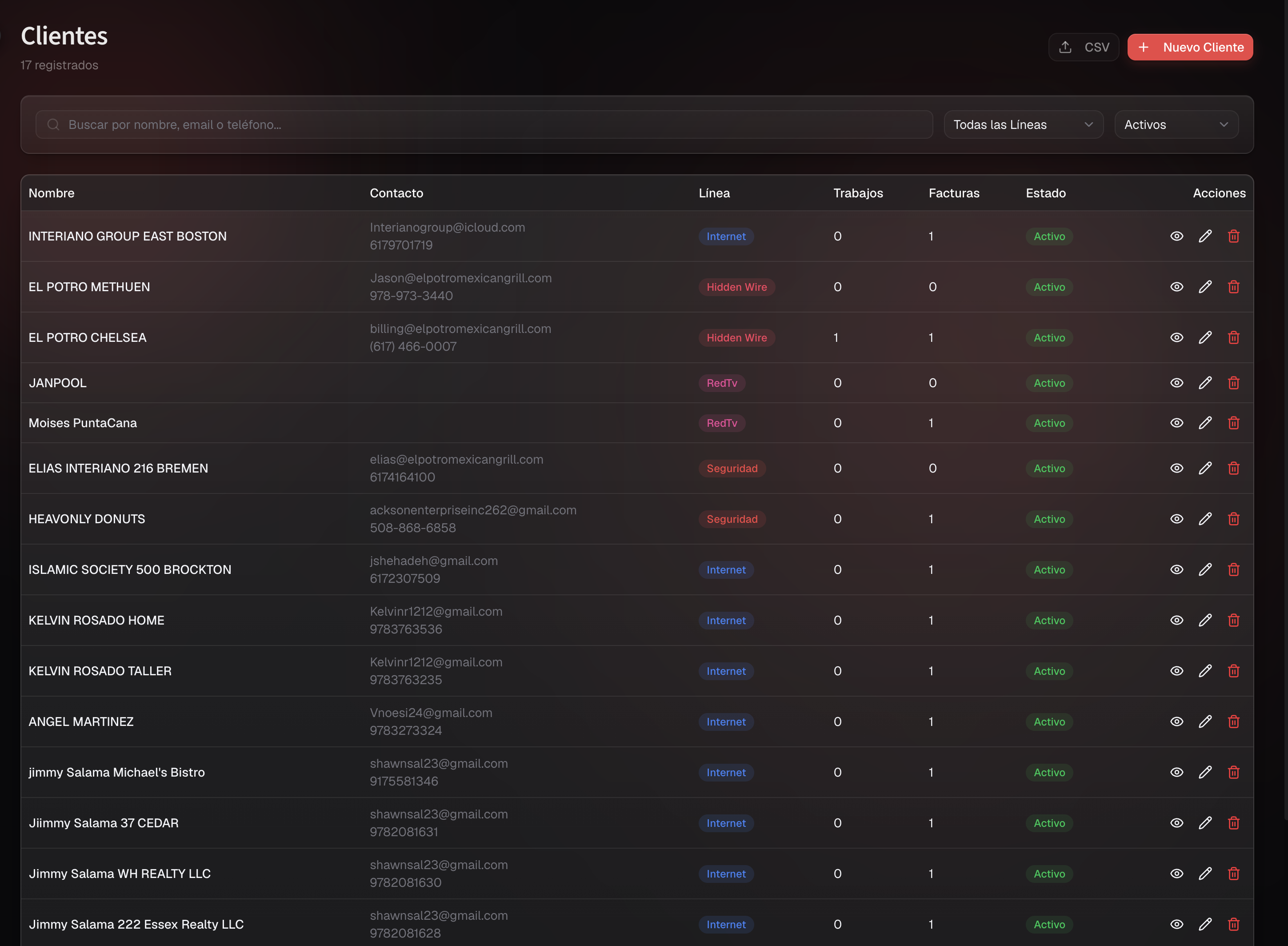Image resolution: width=1288 pixels, height=946 pixels.
Task: Delete KELVIN ROSADO HOME with trash icon
Action: (x=1234, y=620)
